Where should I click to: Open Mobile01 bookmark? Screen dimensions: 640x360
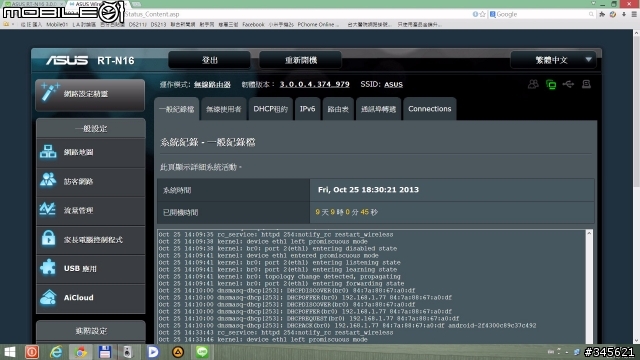[57, 24]
